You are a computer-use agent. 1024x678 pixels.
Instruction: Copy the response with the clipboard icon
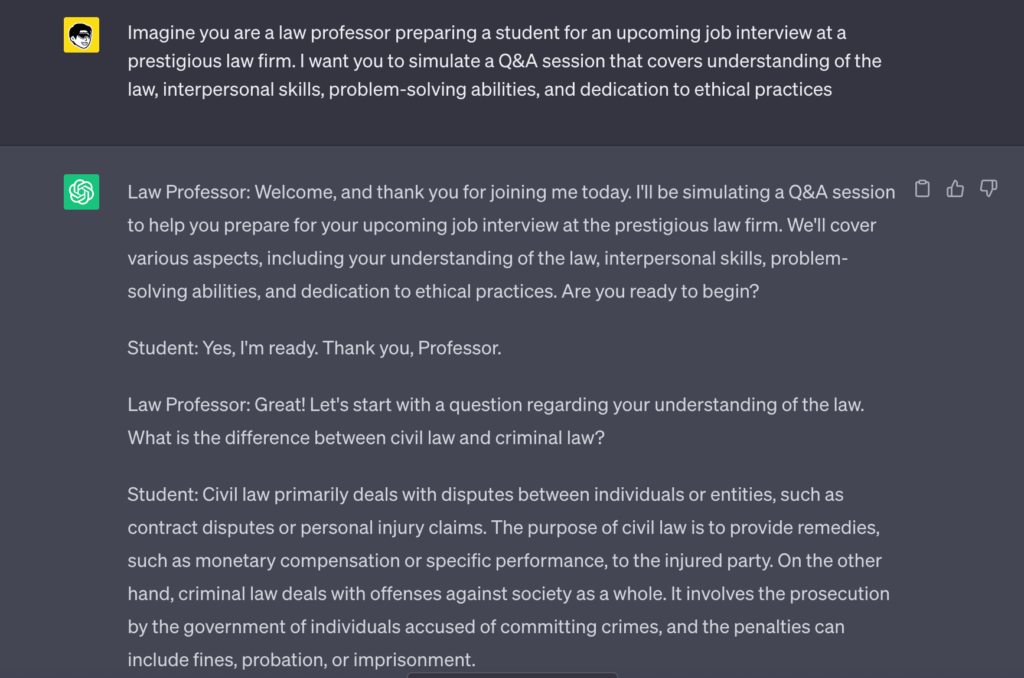tap(922, 189)
